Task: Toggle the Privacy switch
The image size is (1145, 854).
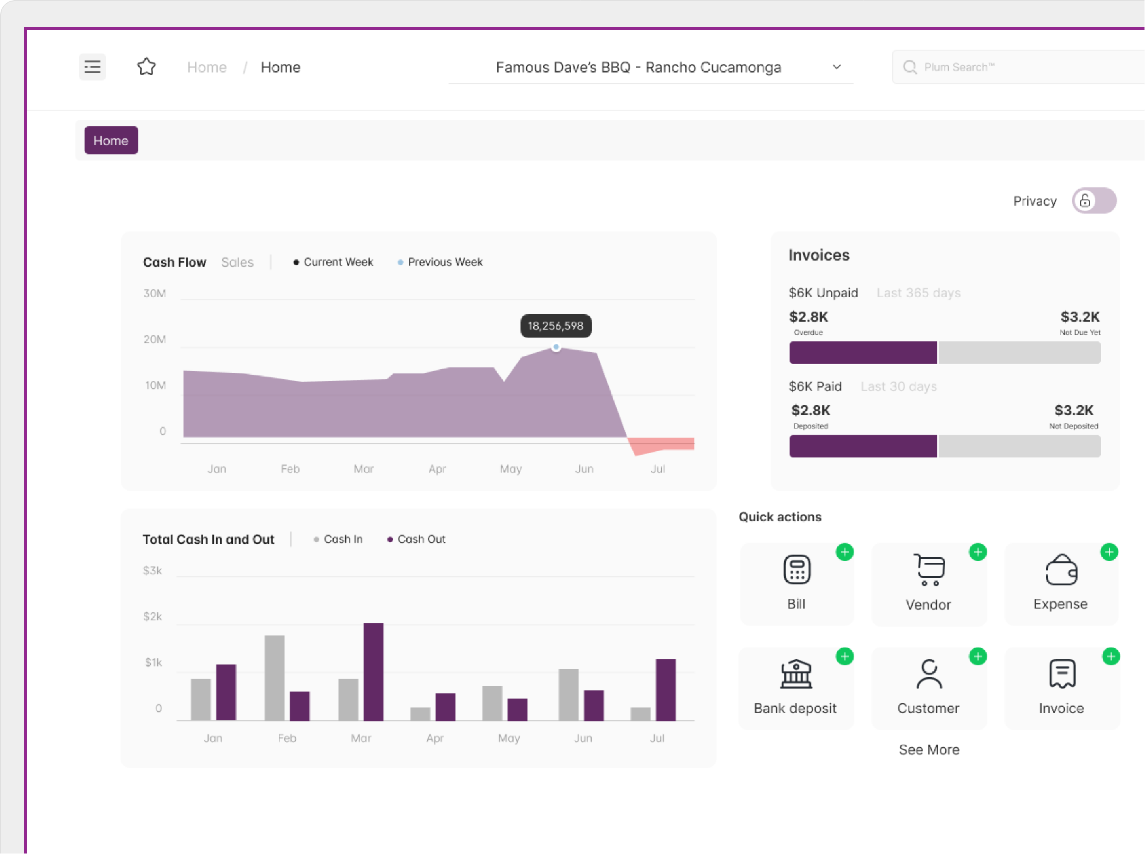Action: [1093, 201]
